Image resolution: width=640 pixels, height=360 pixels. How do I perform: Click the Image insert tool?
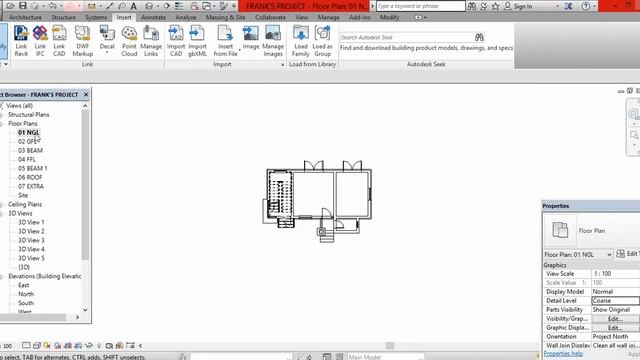coord(251,38)
